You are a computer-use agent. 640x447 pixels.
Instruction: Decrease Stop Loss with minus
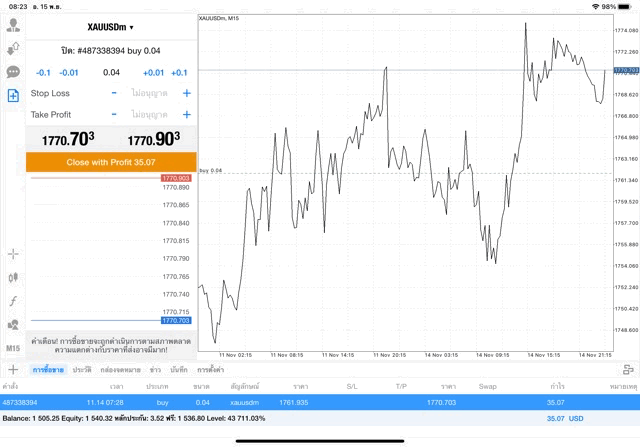[x=114, y=93]
